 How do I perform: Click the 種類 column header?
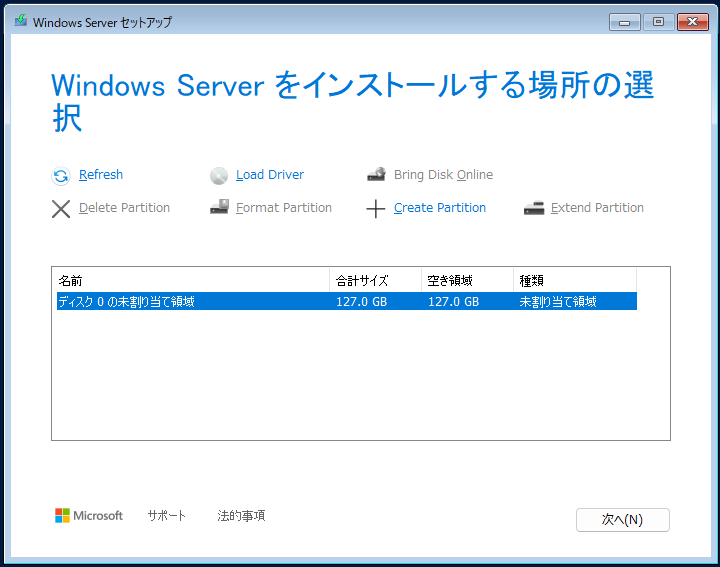(x=574, y=280)
